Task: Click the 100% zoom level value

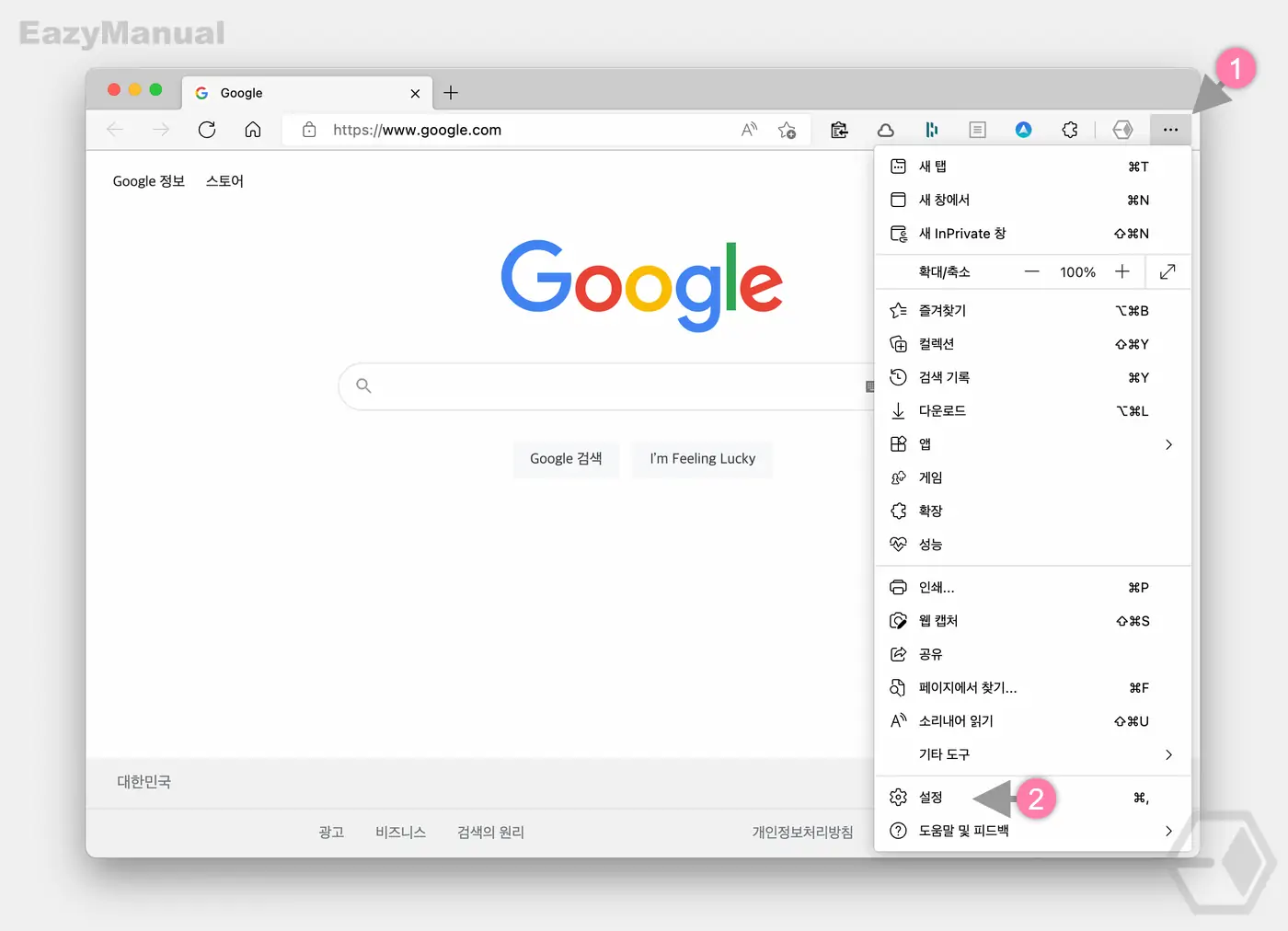Action: [1077, 272]
